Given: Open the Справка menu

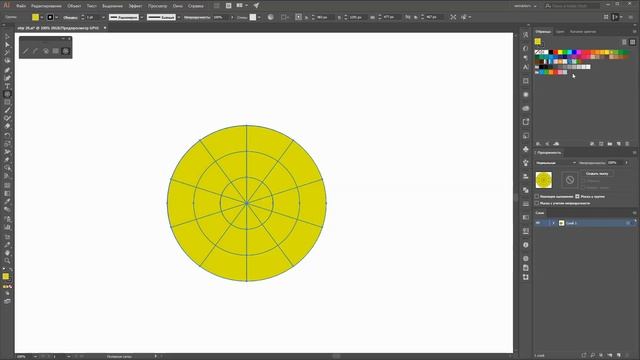Looking at the screenshot, I should [196, 6].
